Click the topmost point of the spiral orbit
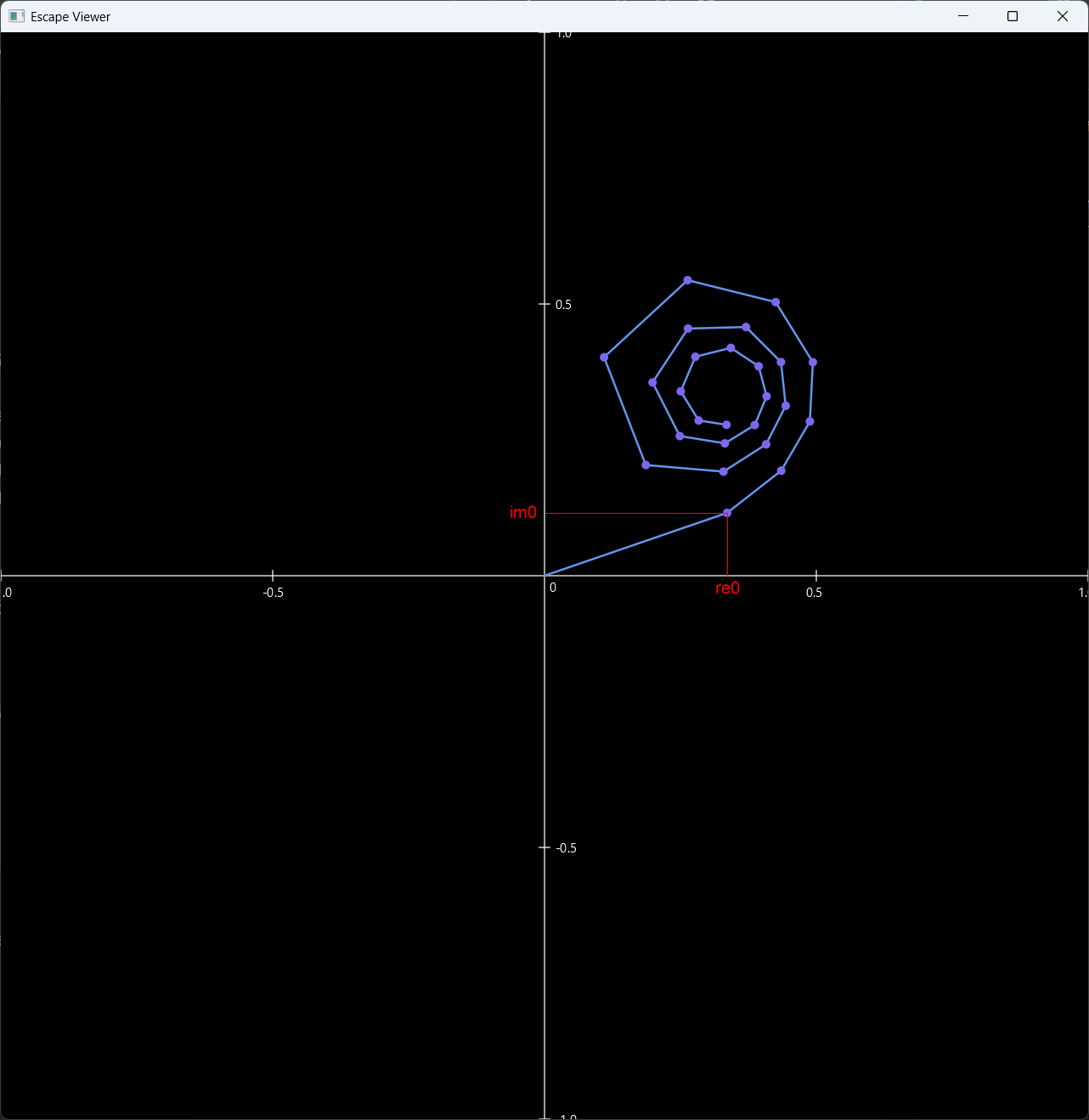This screenshot has width=1089, height=1120. [687, 280]
